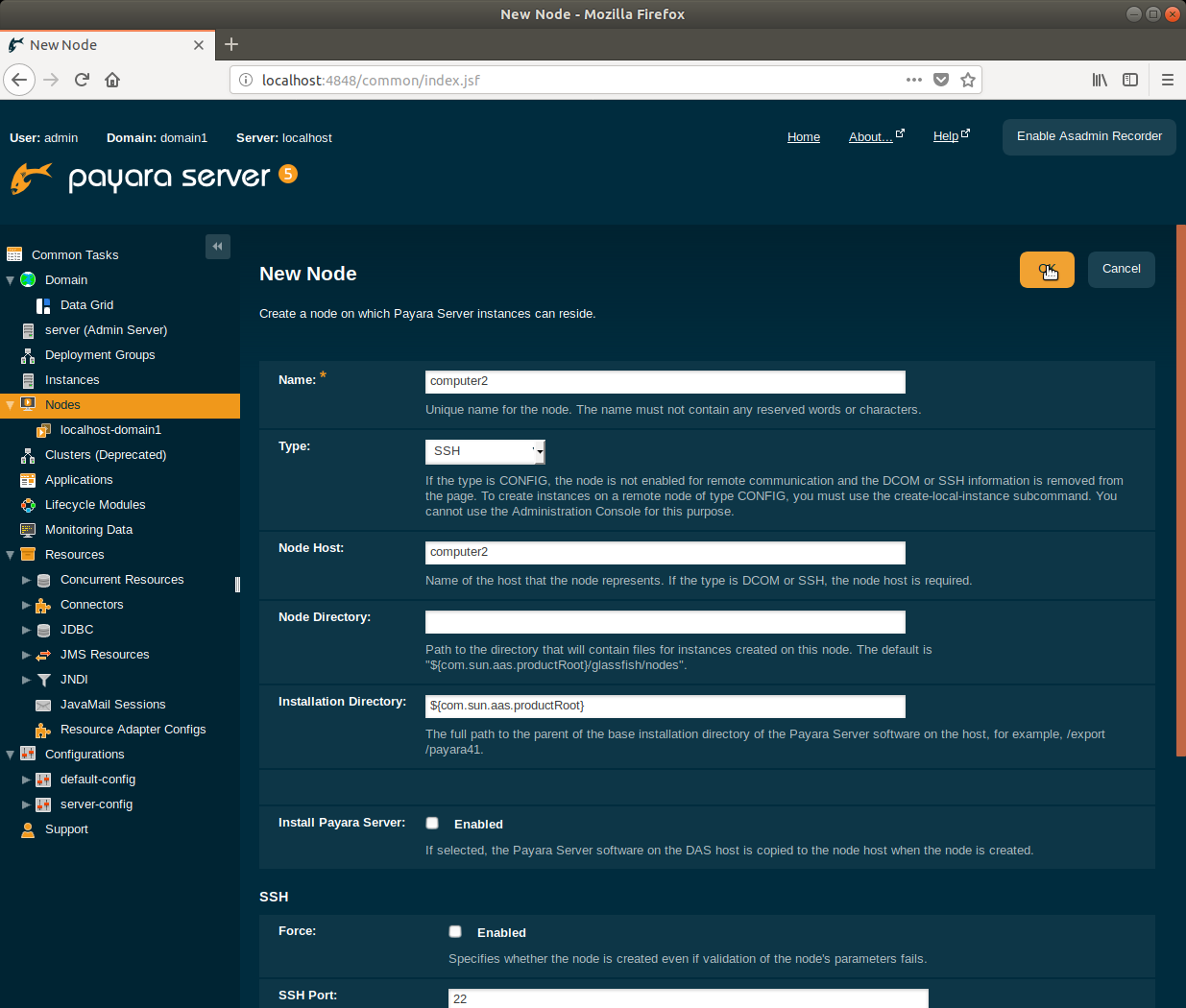Click the Nodes monitor icon

coord(28,404)
